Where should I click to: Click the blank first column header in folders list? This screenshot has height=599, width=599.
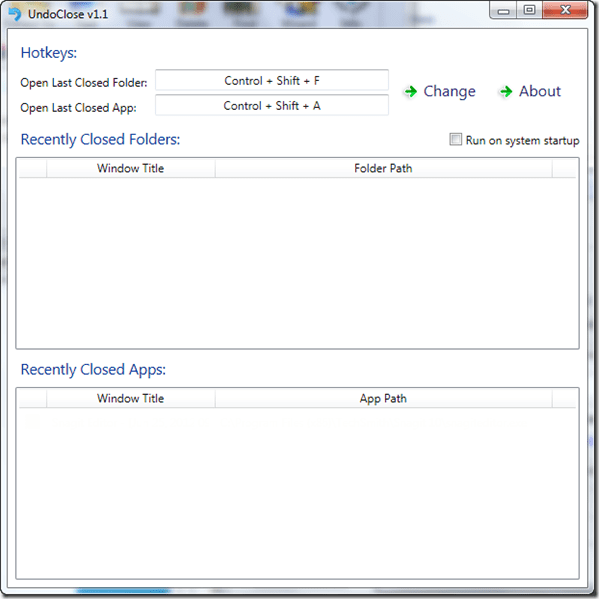(x=32, y=168)
